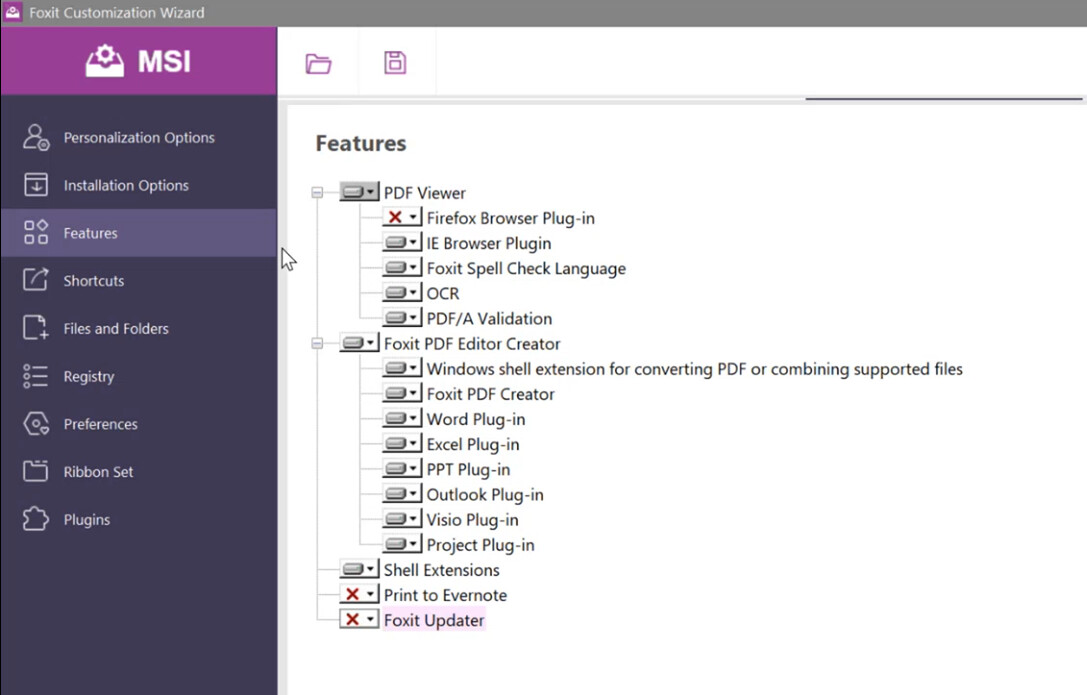This screenshot has height=695, width=1087.
Task: Click the Installation Options download icon
Action: point(36,185)
